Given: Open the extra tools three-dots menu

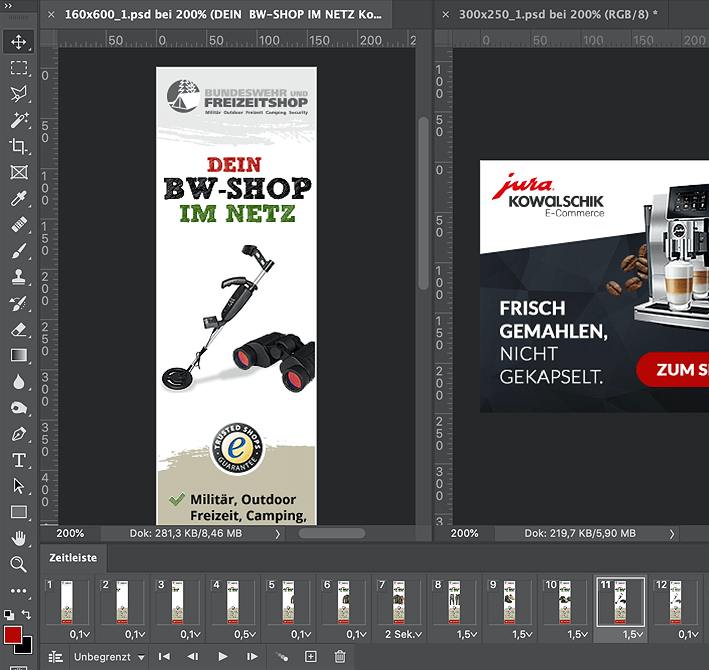Looking at the screenshot, I should click(19, 590).
